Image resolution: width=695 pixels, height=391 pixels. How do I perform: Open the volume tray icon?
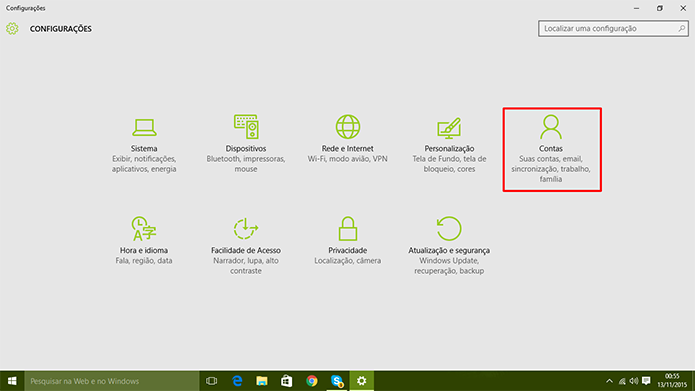point(634,381)
